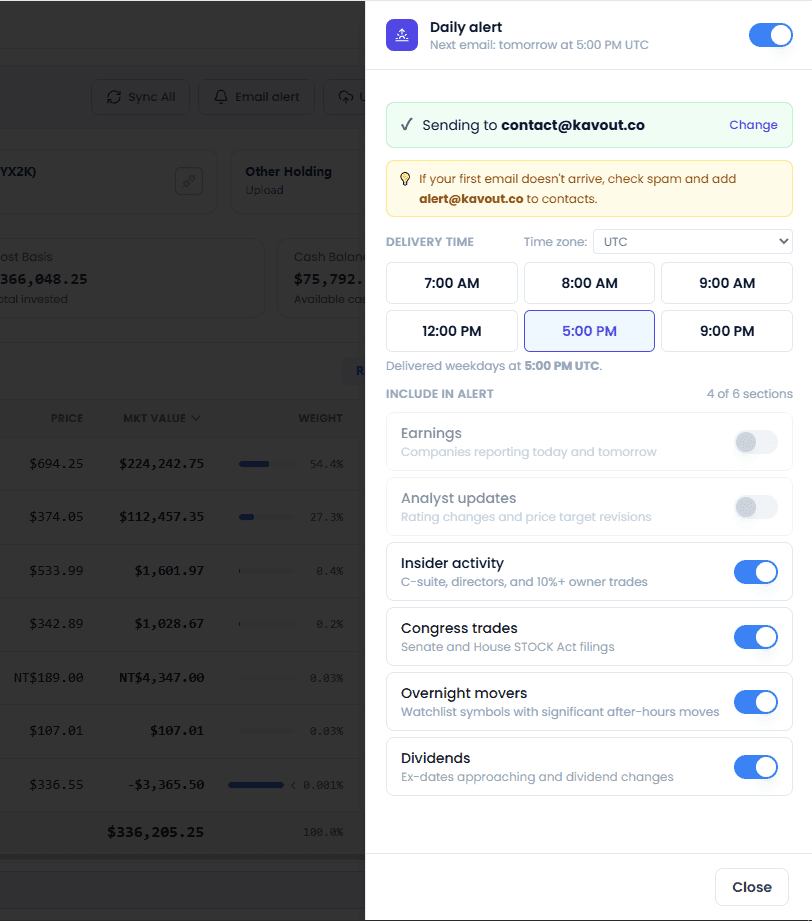
Task: Click the PRICE column header
Action: pyautogui.click(x=67, y=418)
